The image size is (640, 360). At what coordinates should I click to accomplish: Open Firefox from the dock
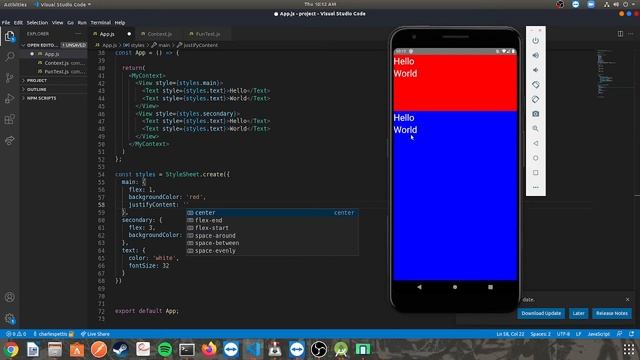coord(209,349)
